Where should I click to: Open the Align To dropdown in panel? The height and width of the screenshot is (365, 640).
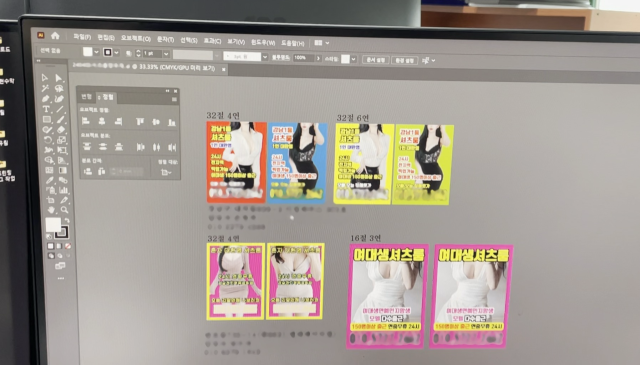coord(165,172)
